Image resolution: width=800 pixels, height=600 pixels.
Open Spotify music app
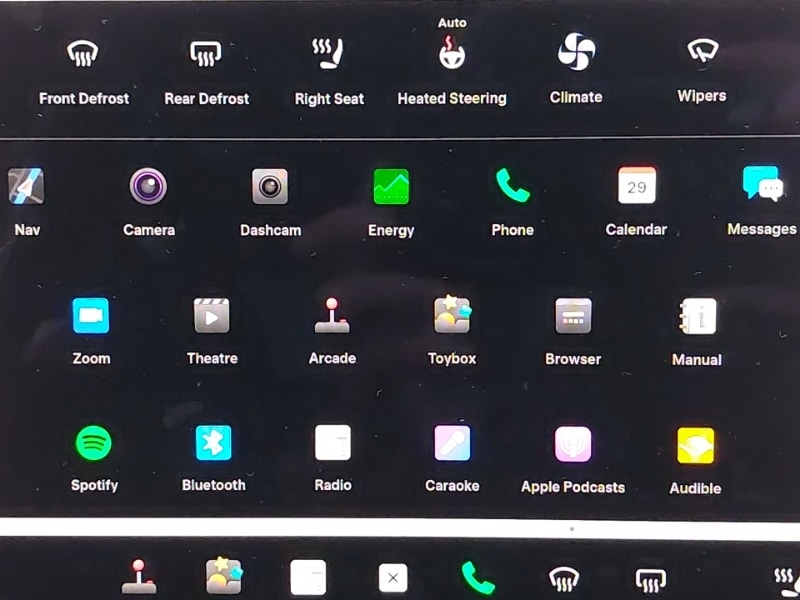click(x=94, y=443)
